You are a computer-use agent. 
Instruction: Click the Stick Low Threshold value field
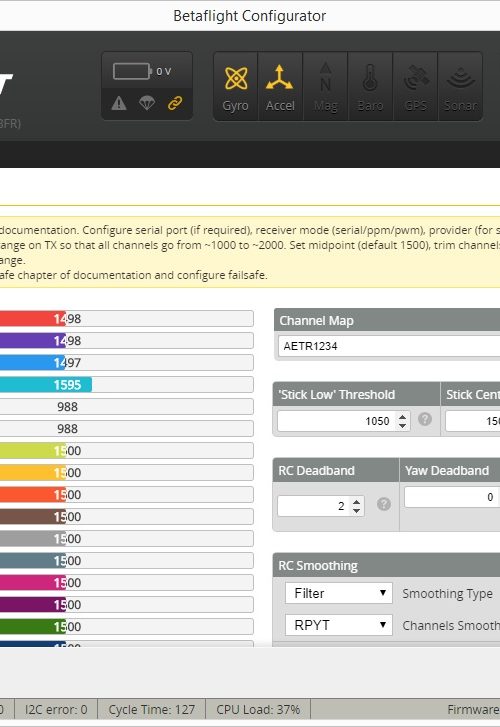344,421
